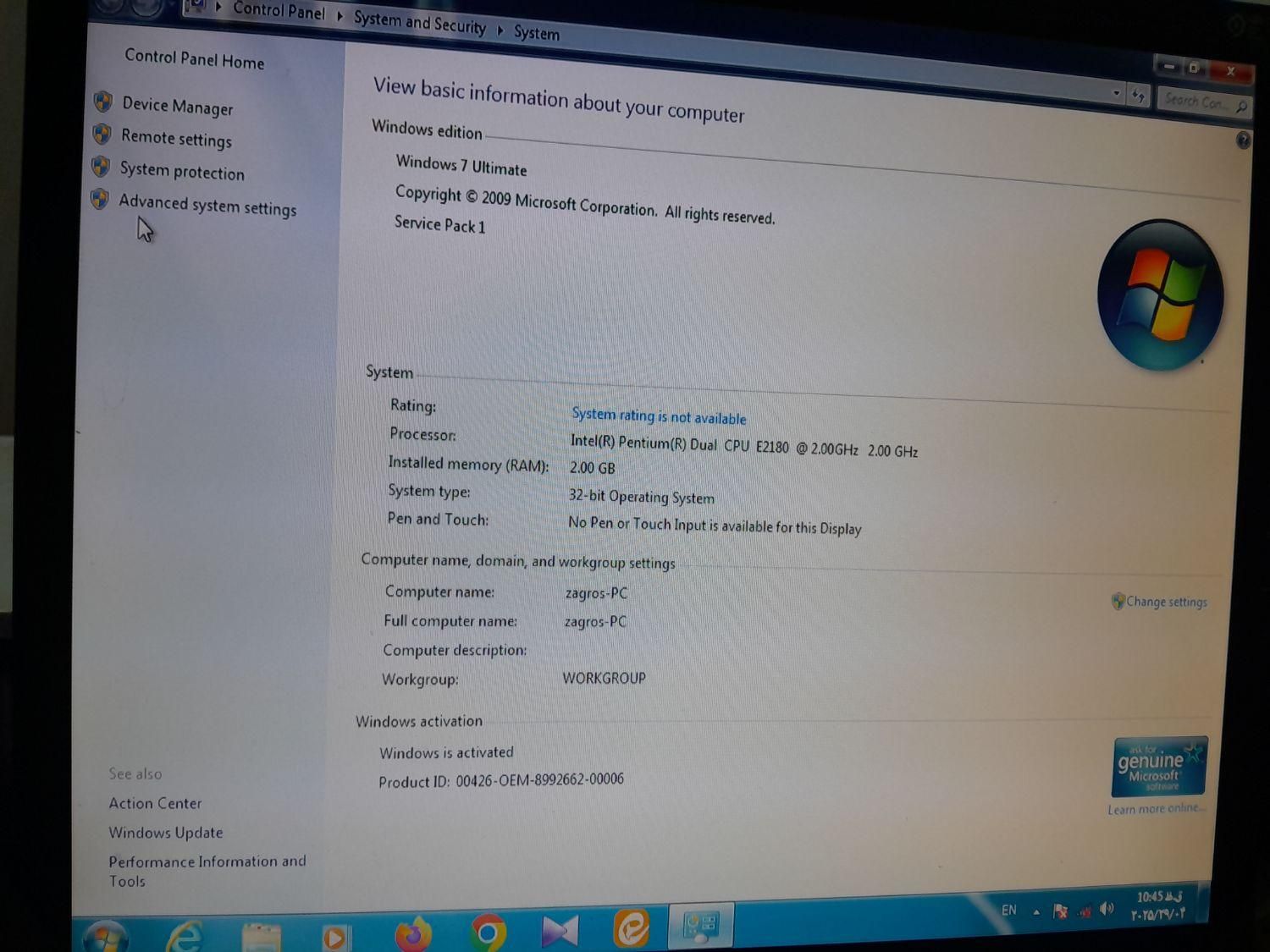Click the 2.00 GB installed memory value
1270x952 pixels.
pos(592,468)
